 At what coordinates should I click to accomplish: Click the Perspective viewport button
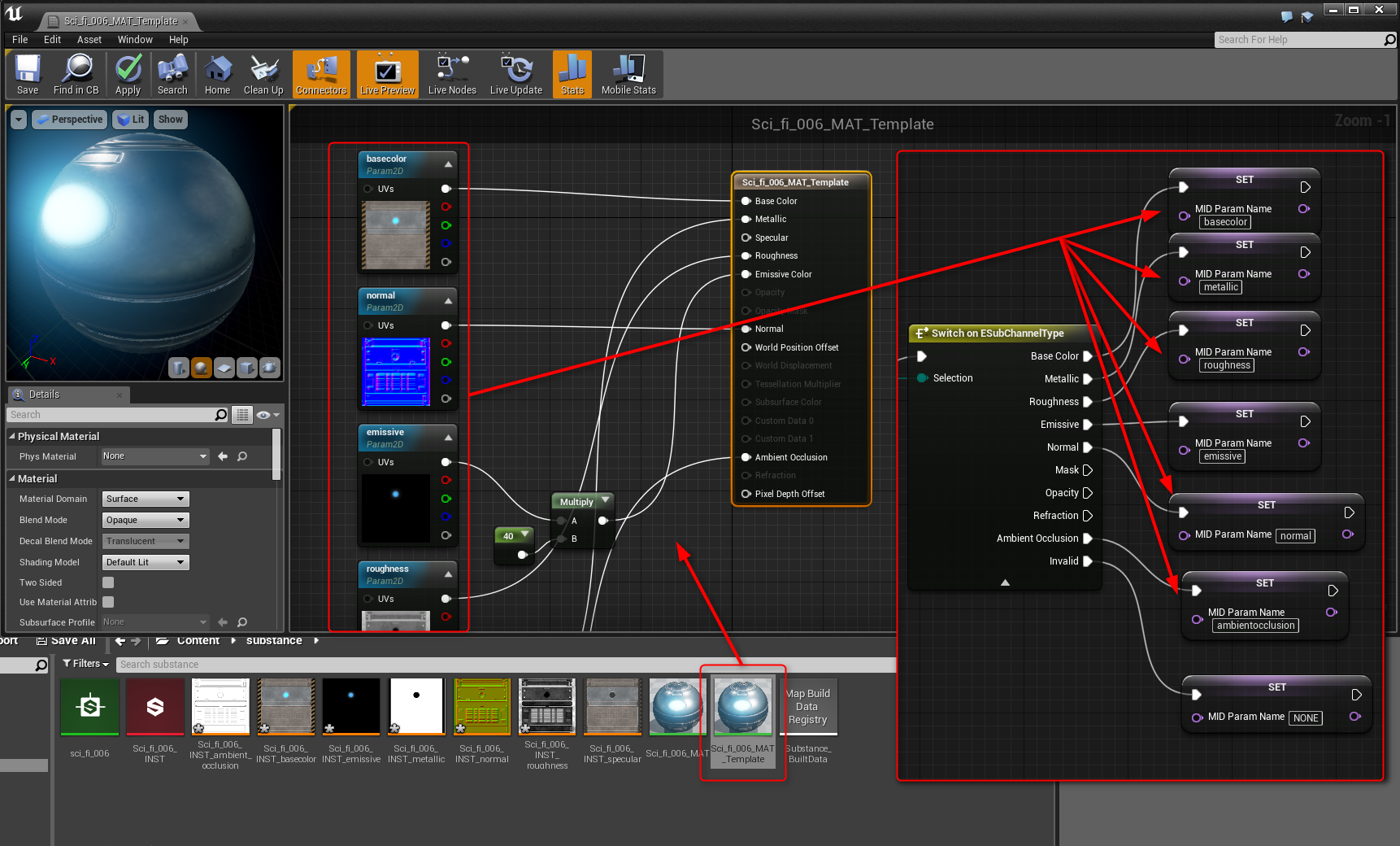click(x=70, y=120)
